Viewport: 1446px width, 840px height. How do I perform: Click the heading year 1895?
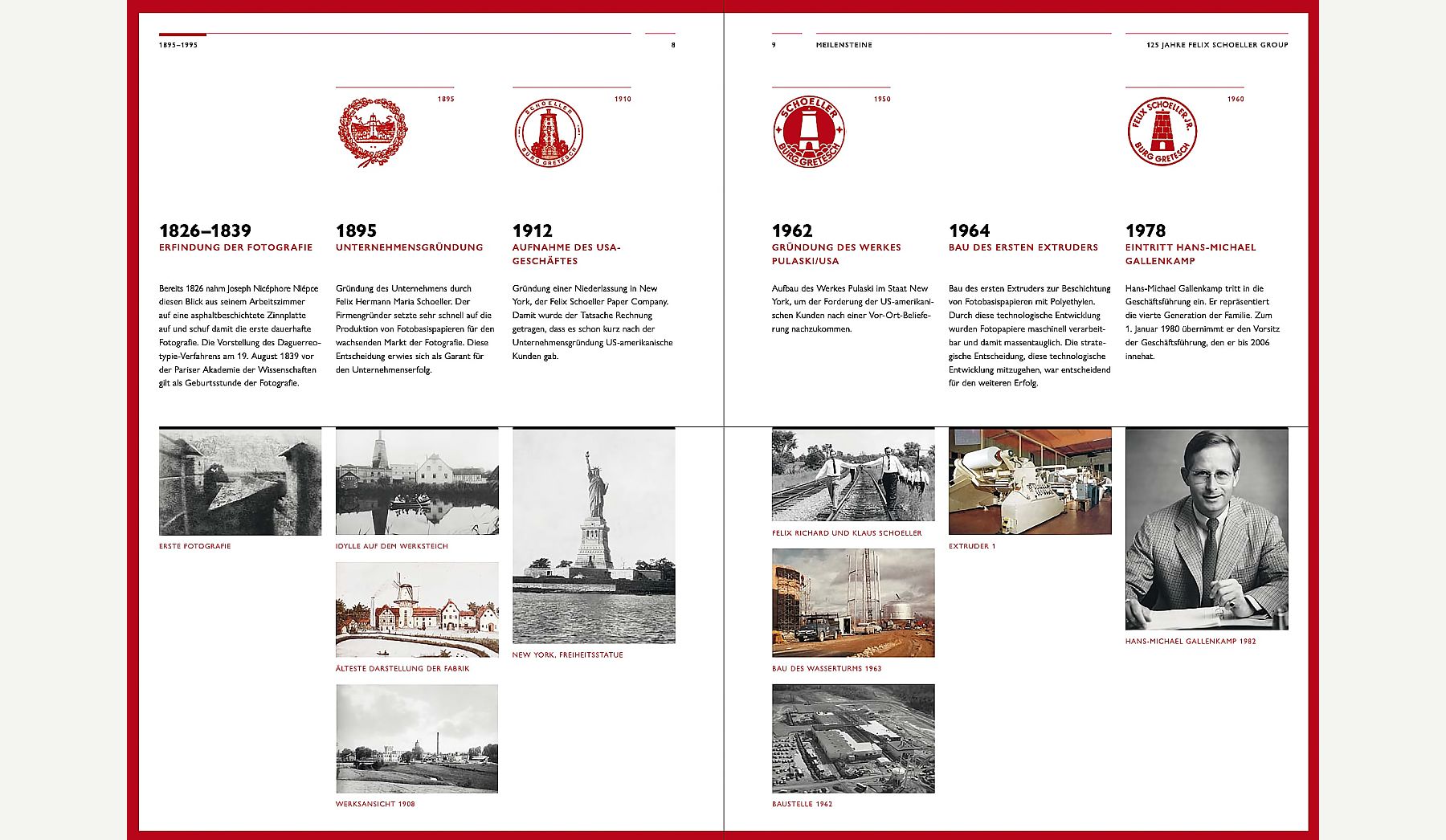click(356, 230)
